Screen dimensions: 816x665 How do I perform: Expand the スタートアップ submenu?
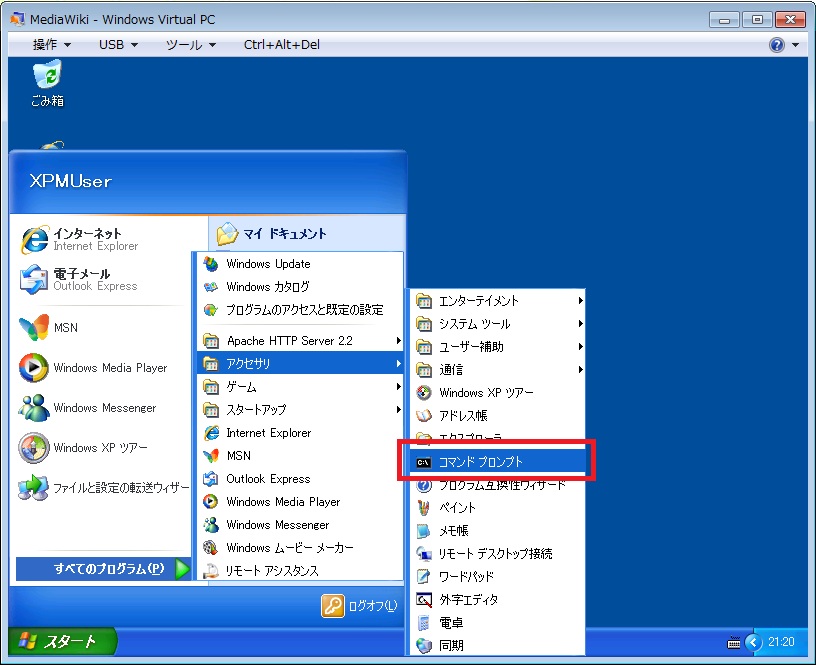tap(300, 410)
